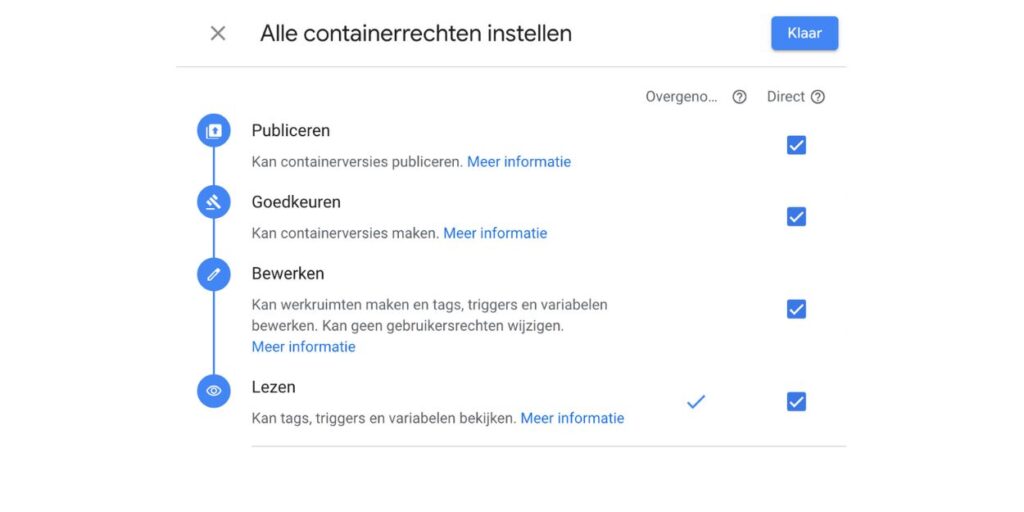Select the Bewerken permission title
This screenshot has height=512, width=1024.
288,273
